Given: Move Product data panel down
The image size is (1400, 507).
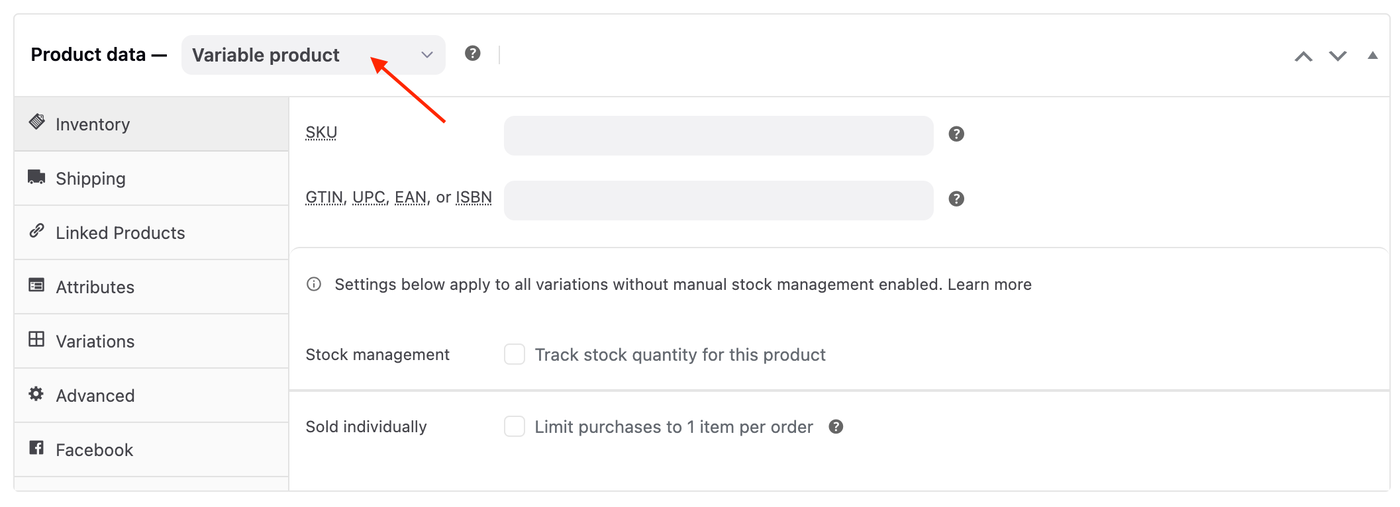Looking at the screenshot, I should pyautogui.click(x=1338, y=56).
